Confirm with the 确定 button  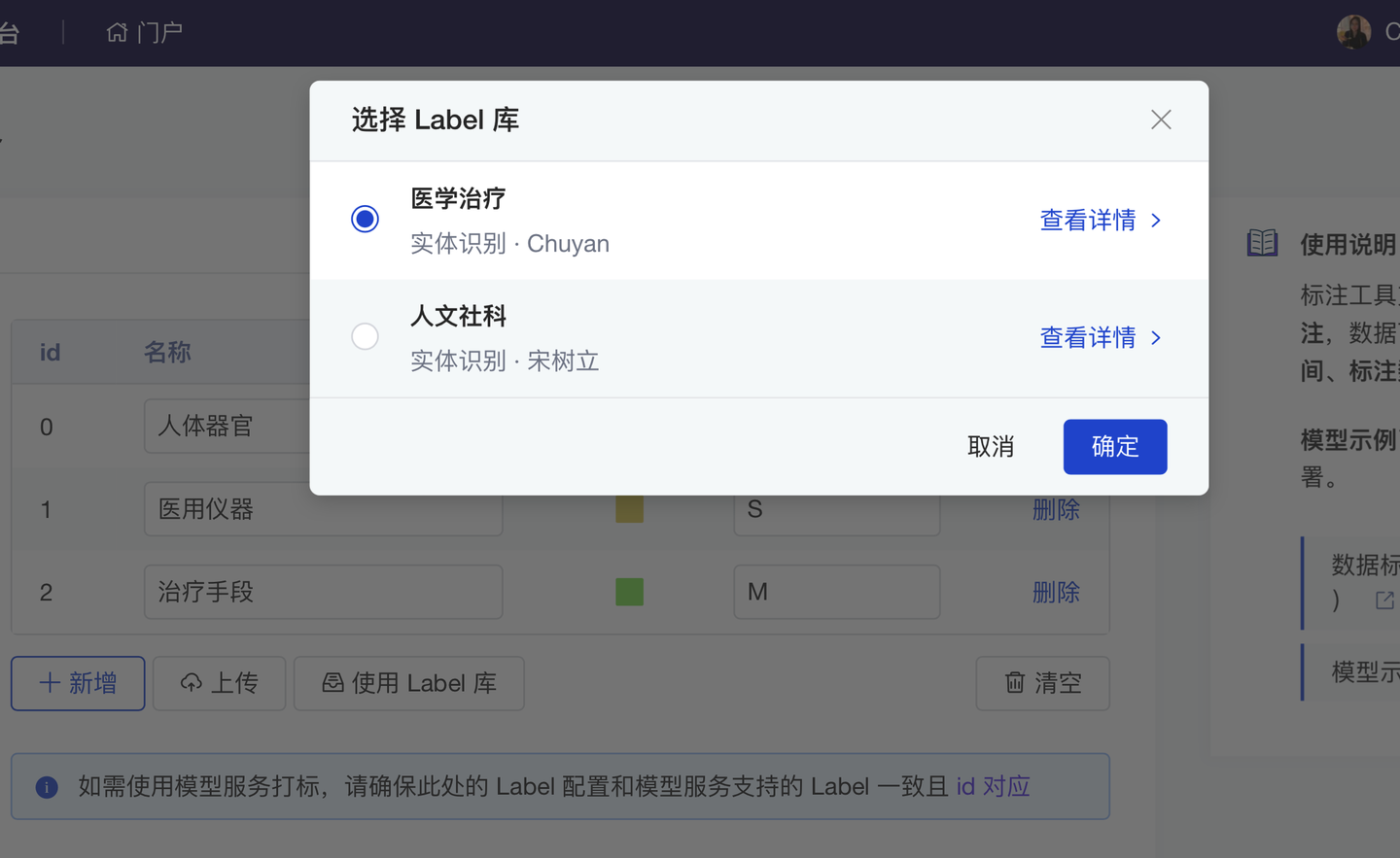point(1115,447)
